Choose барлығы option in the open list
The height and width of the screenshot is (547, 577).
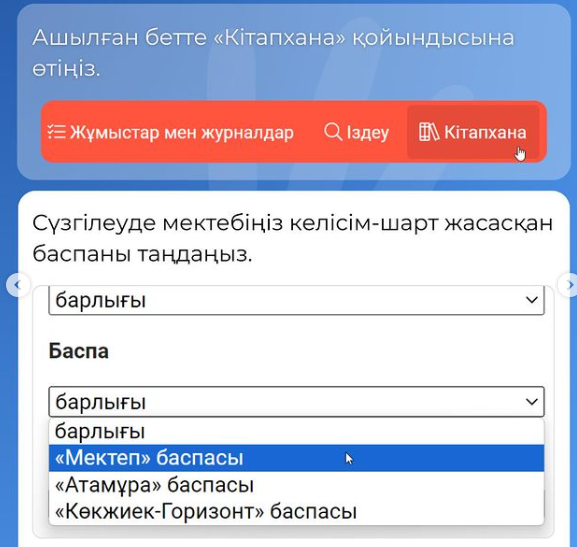point(296,431)
